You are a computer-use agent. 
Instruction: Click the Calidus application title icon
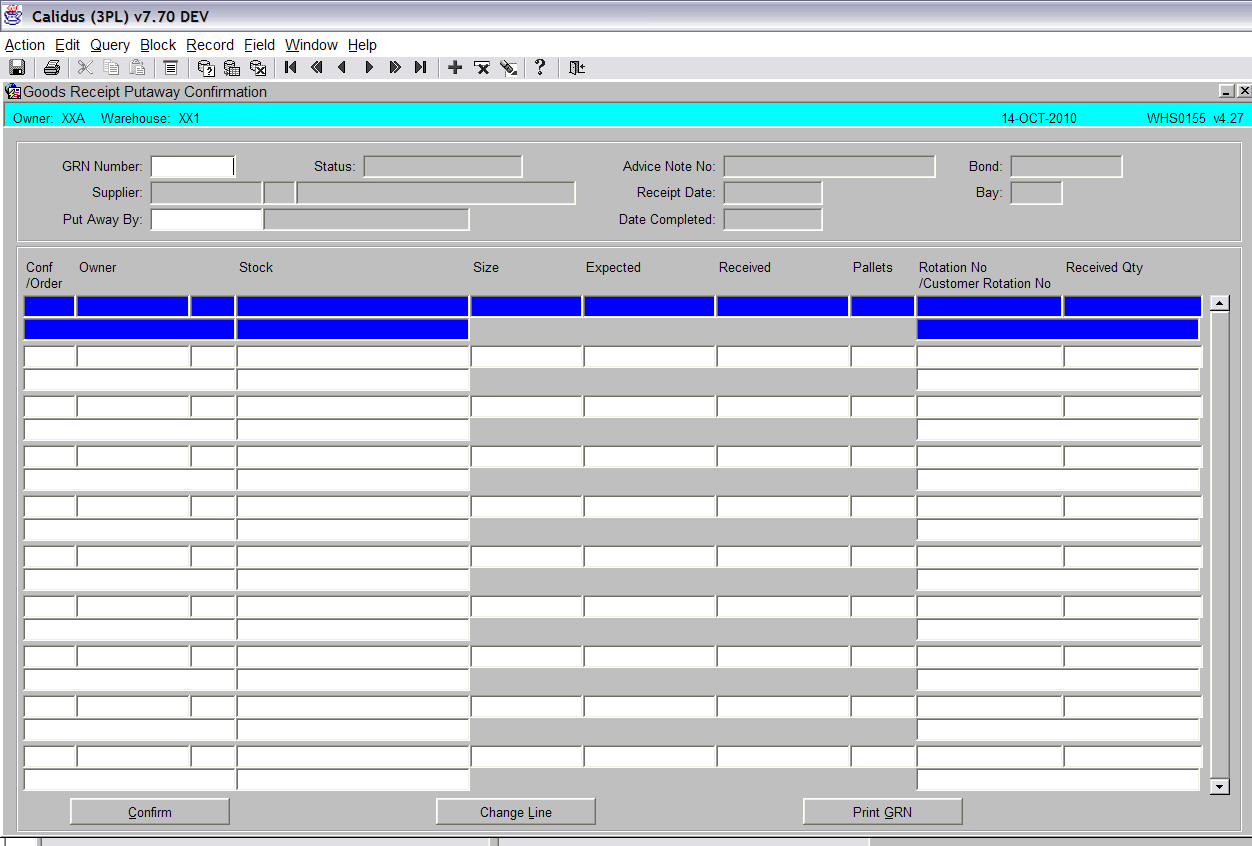[x=14, y=16]
